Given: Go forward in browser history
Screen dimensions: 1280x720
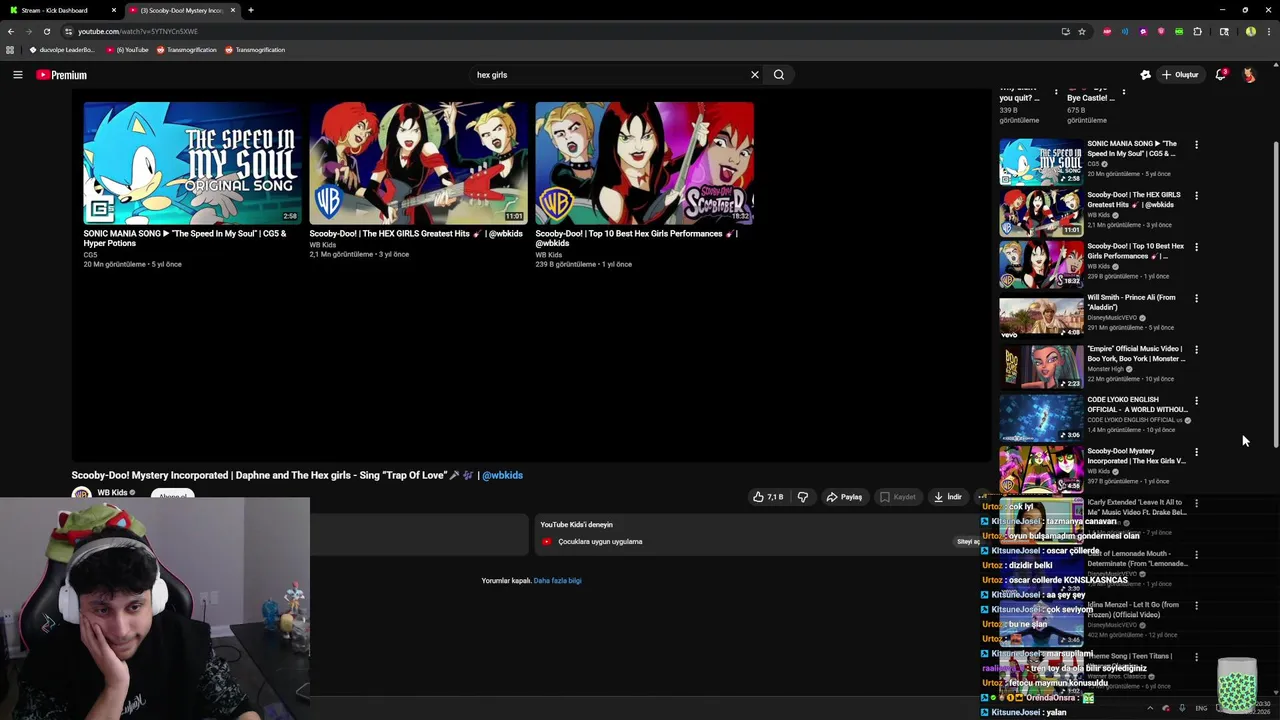Looking at the screenshot, I should click(28, 31).
